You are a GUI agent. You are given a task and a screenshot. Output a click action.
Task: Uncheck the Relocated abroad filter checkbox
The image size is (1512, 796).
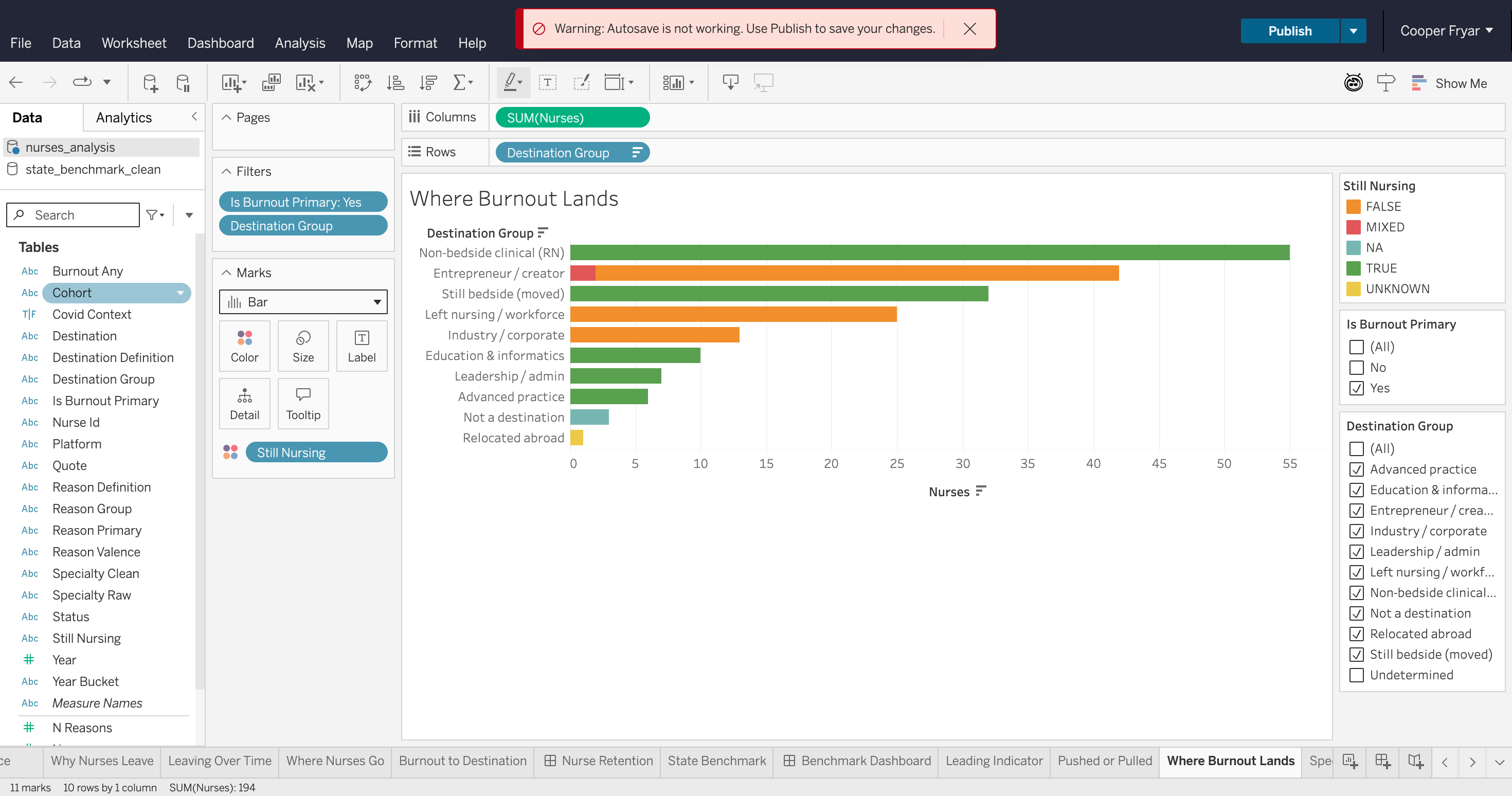coord(1356,634)
